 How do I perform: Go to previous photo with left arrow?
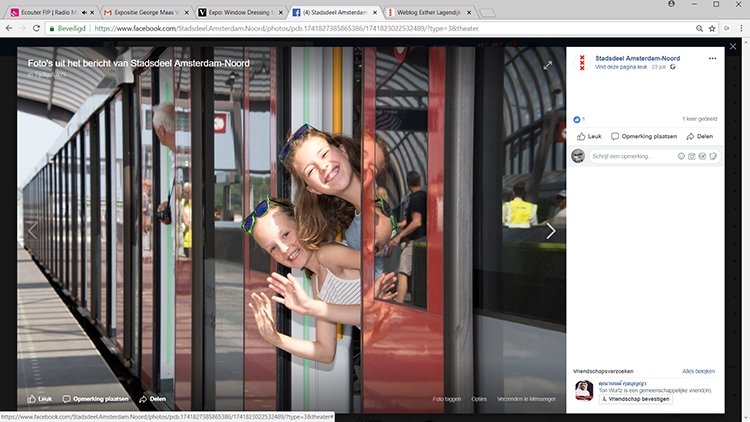click(33, 231)
